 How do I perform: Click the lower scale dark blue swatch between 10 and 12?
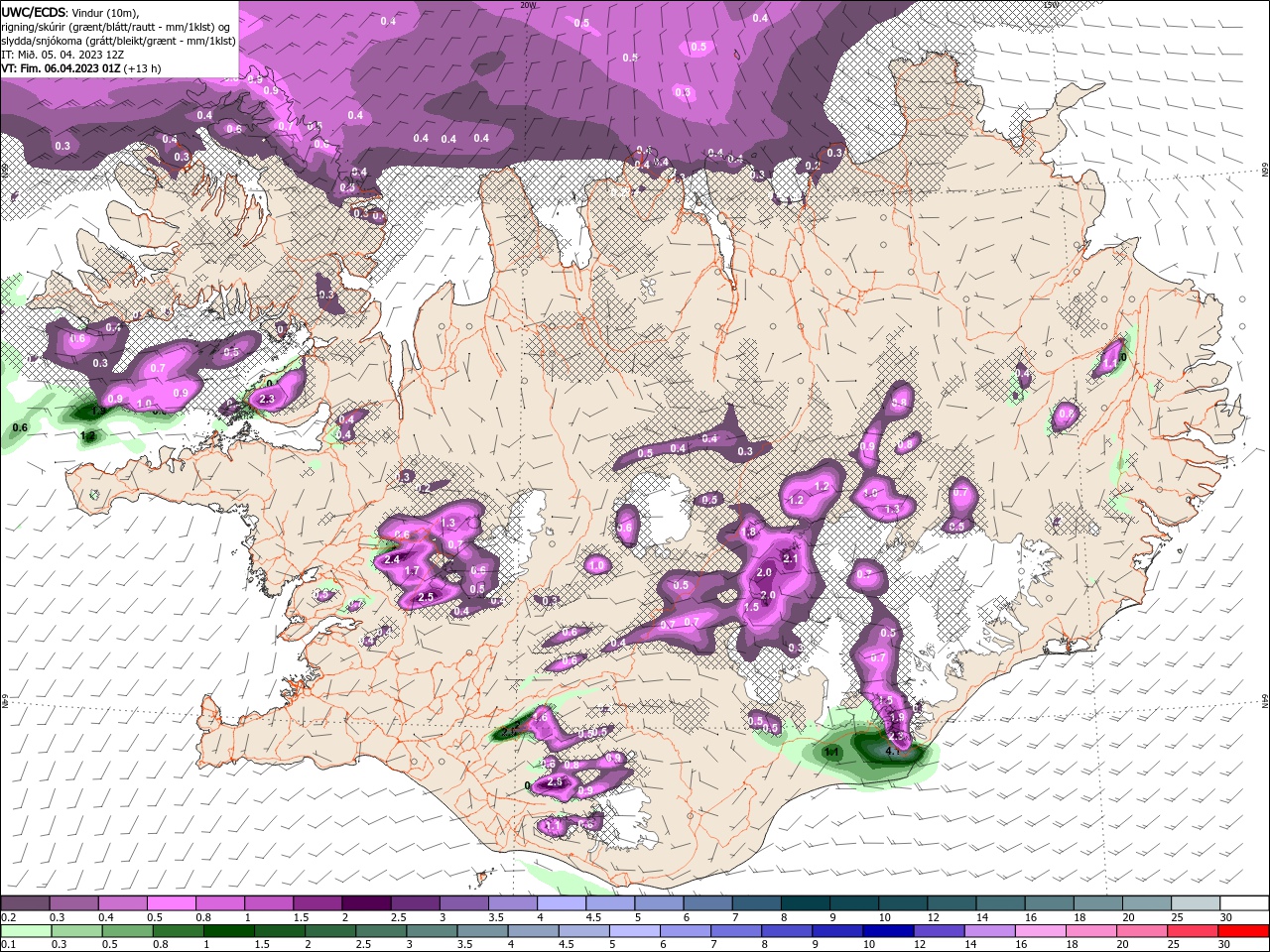(887, 931)
